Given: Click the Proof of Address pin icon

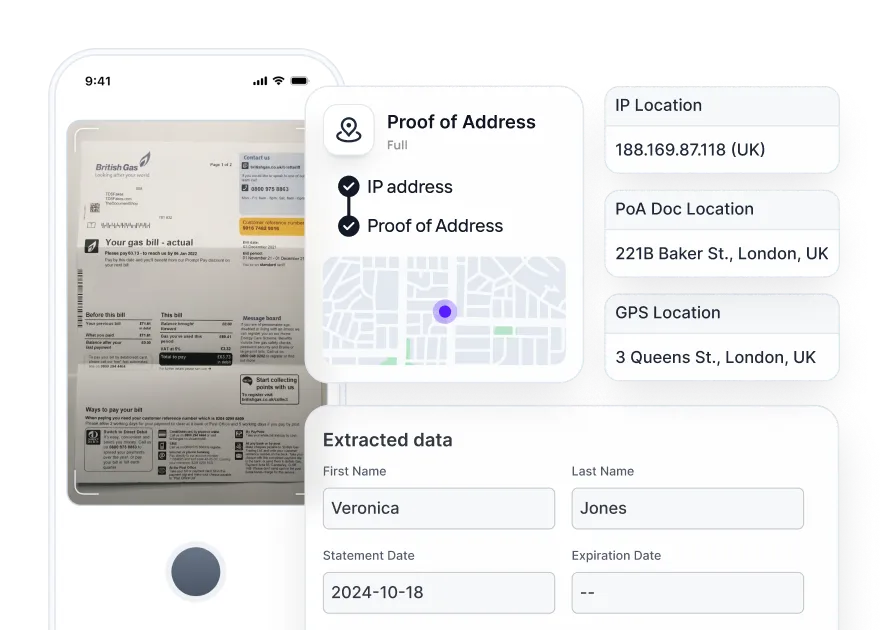Looking at the screenshot, I should [348, 130].
